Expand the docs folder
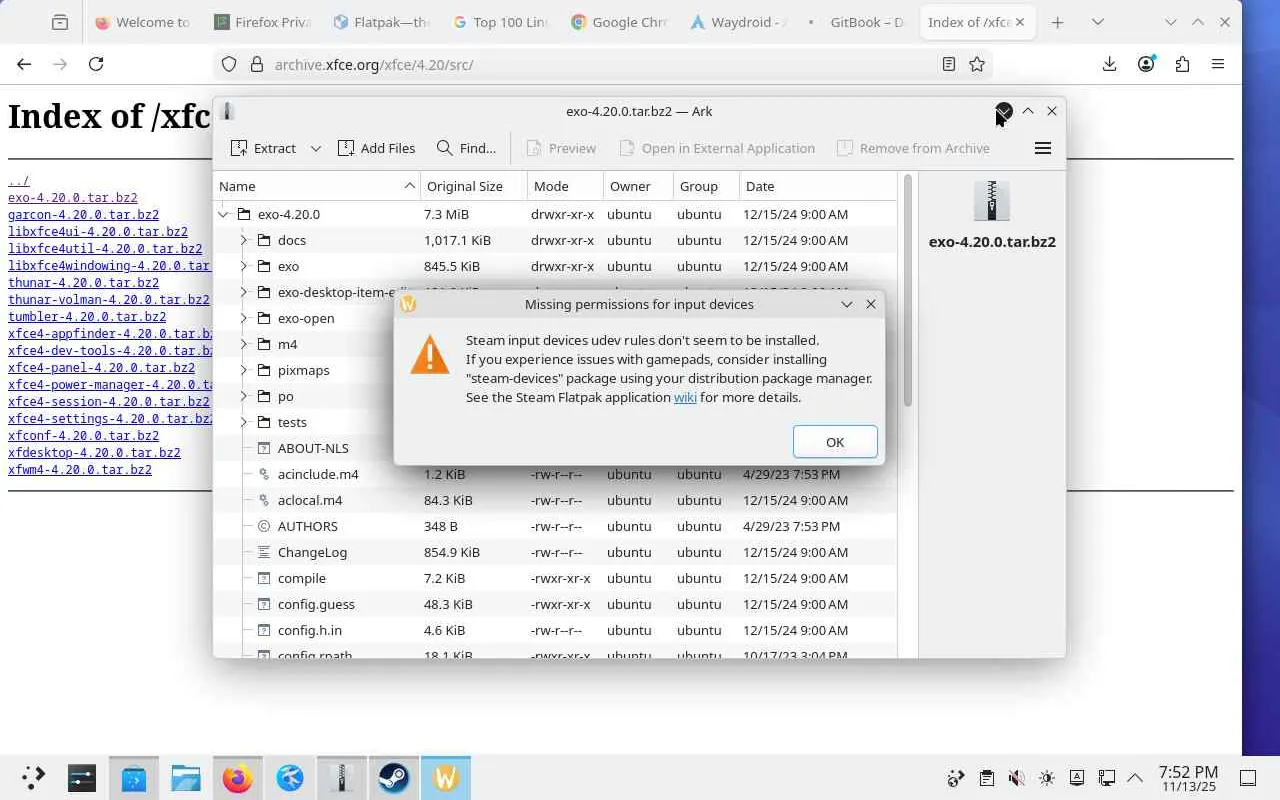This screenshot has width=1280, height=800. pyautogui.click(x=243, y=240)
